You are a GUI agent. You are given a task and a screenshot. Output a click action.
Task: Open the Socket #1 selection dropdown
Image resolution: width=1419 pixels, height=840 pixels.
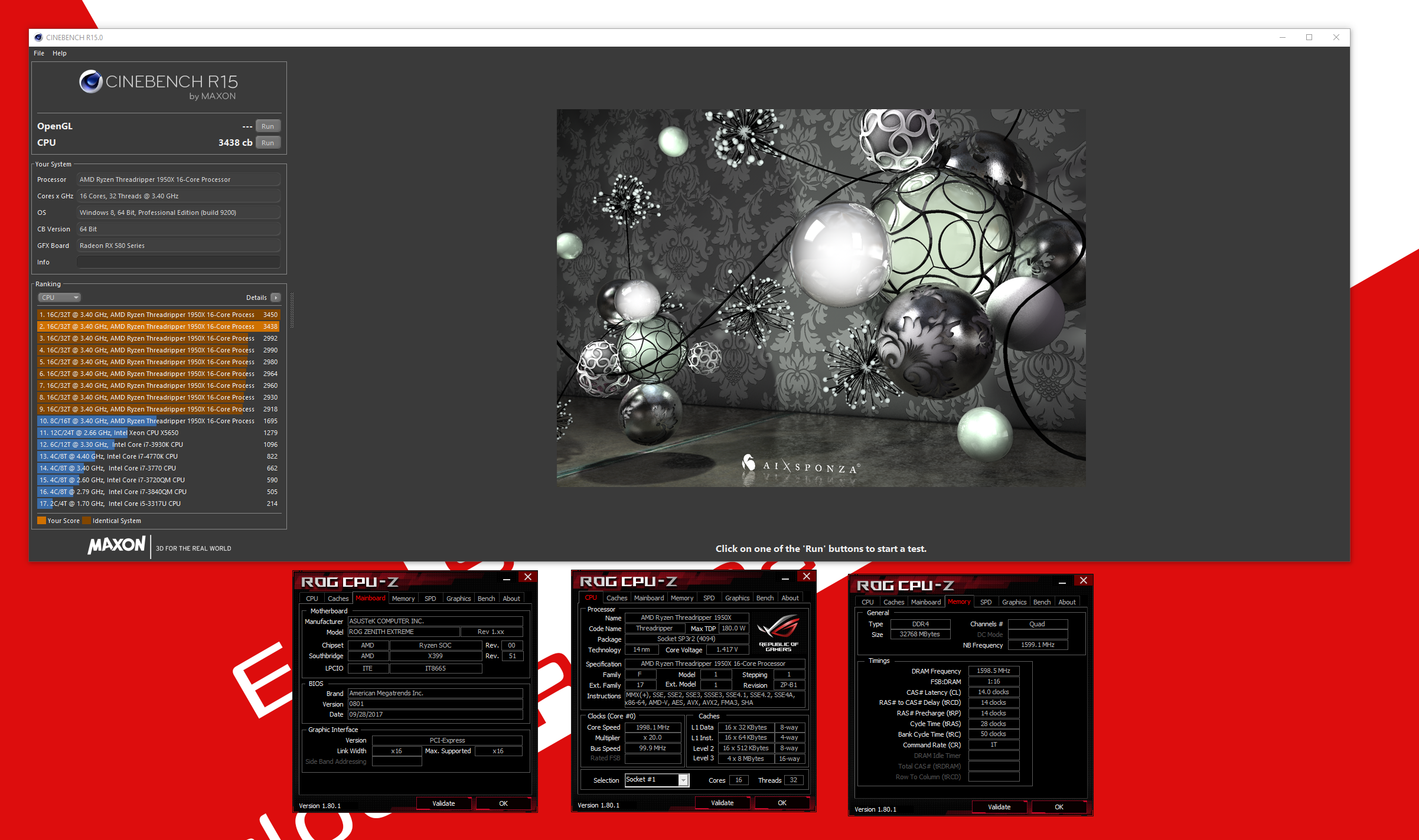point(657,780)
